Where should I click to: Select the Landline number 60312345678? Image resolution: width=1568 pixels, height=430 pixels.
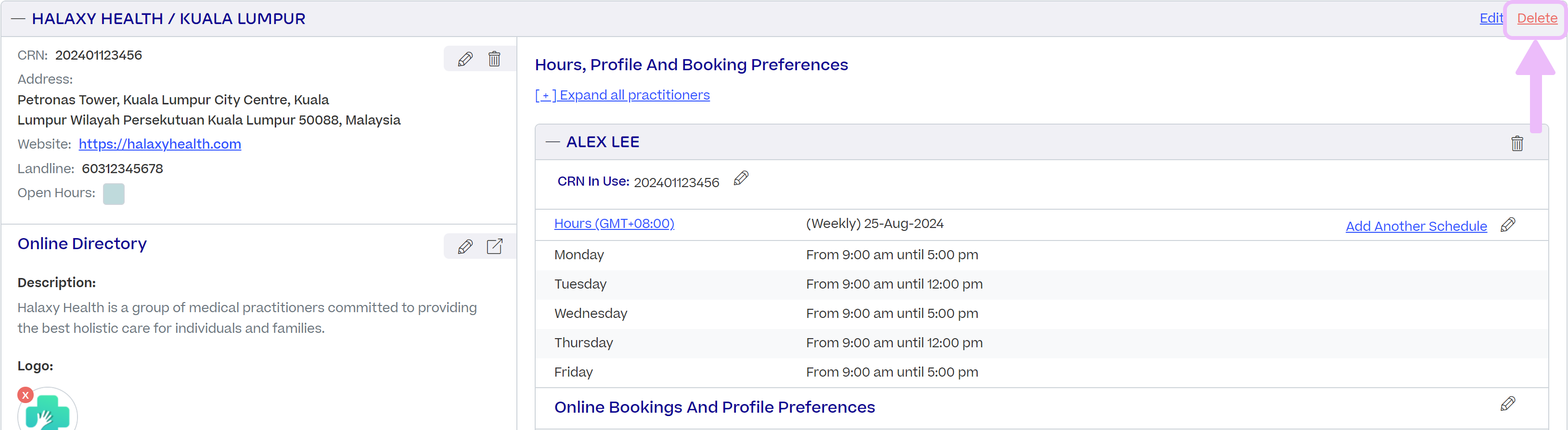122,168
